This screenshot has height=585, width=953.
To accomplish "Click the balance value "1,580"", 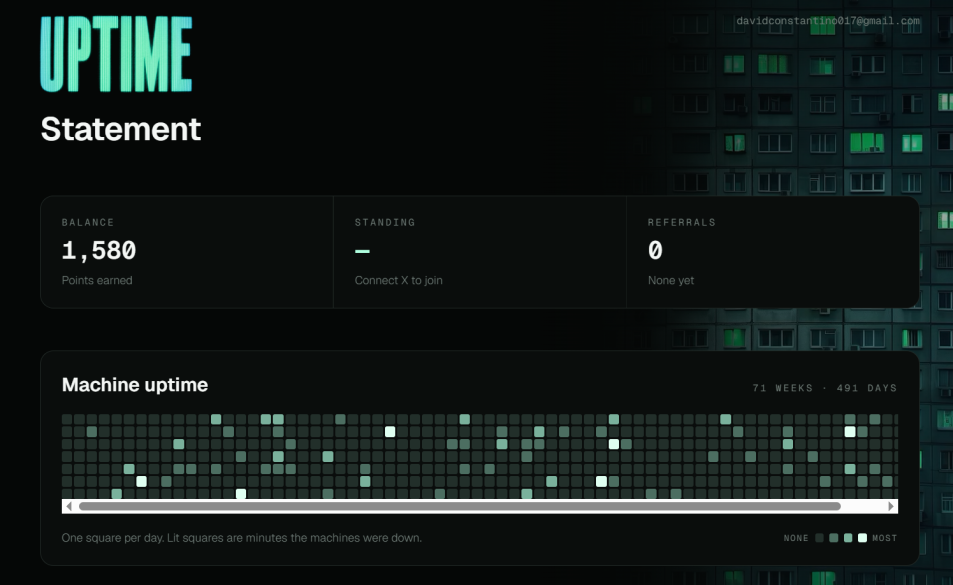I will (x=99, y=250).
